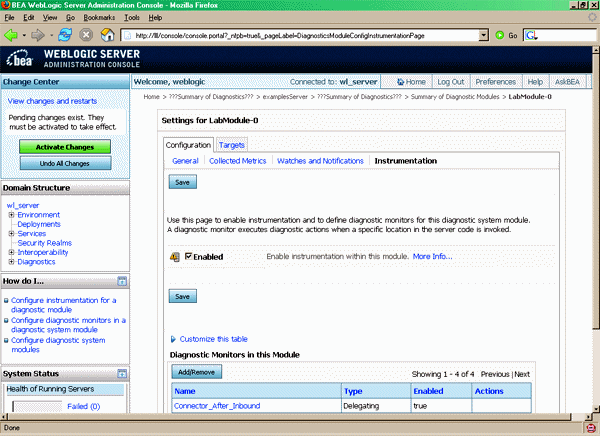Click the Stop loading icon
The width and height of the screenshot is (600, 436).
pos(86,35)
